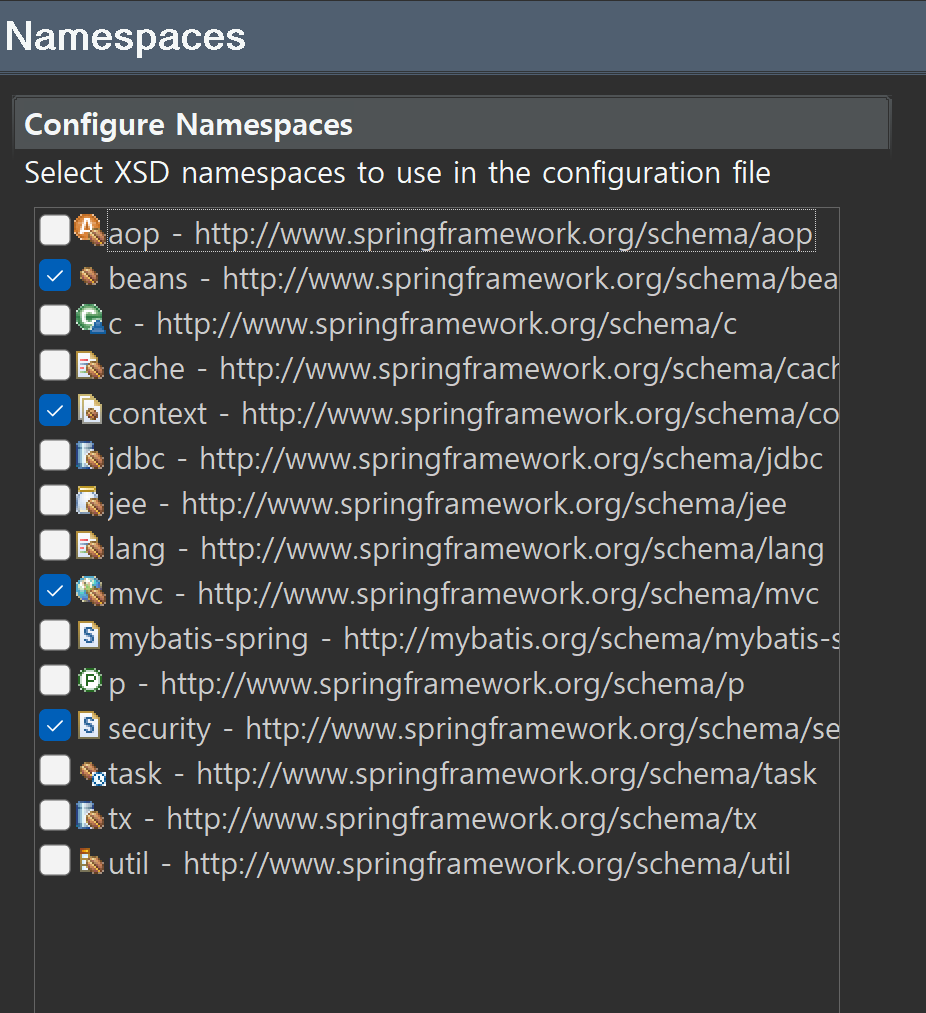
Task: Click the beans namespace bean icon
Action: [89, 277]
